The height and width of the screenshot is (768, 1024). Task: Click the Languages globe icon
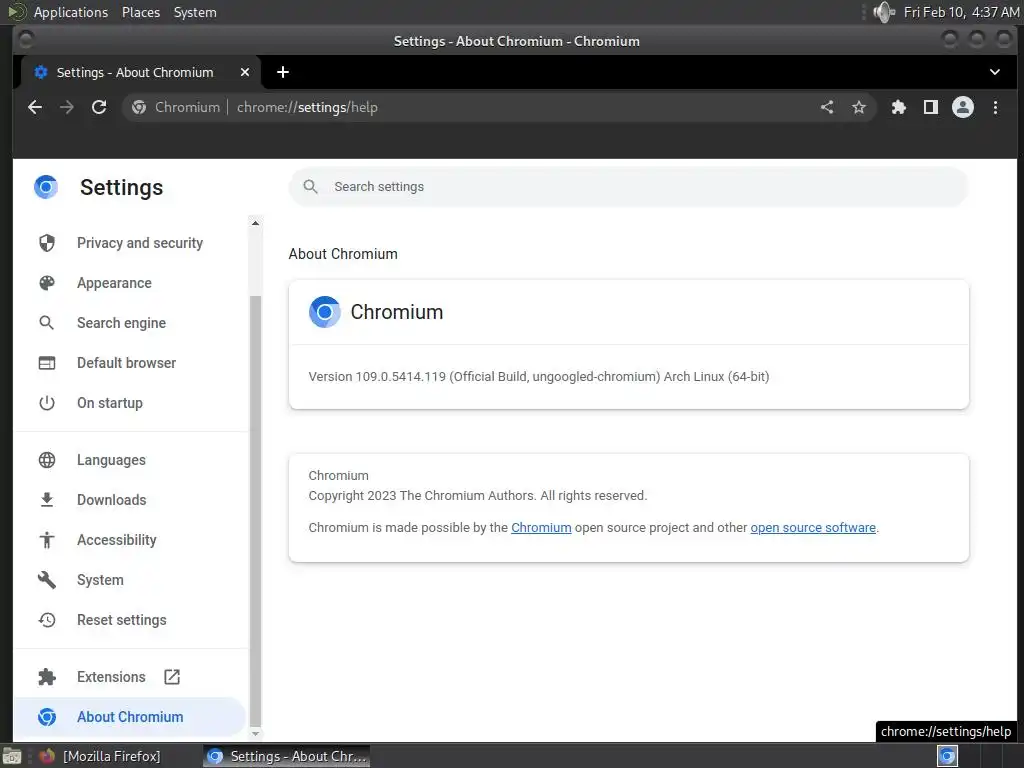tap(47, 460)
